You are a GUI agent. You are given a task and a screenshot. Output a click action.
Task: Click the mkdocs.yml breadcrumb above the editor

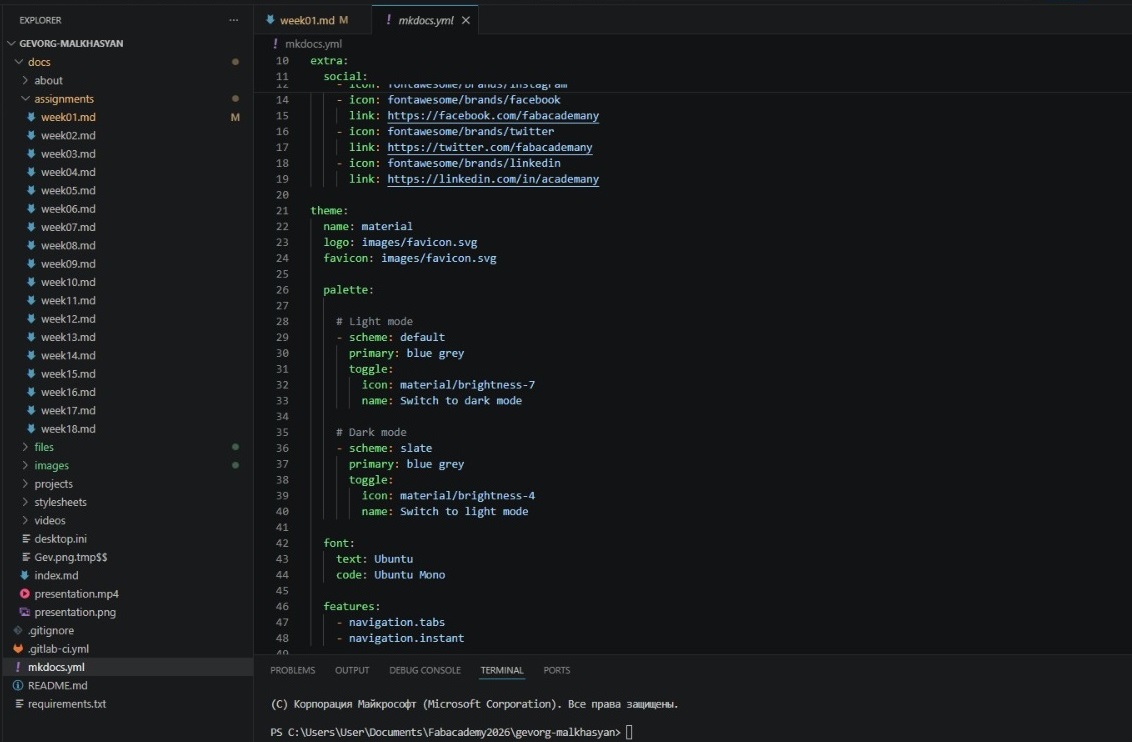[313, 44]
